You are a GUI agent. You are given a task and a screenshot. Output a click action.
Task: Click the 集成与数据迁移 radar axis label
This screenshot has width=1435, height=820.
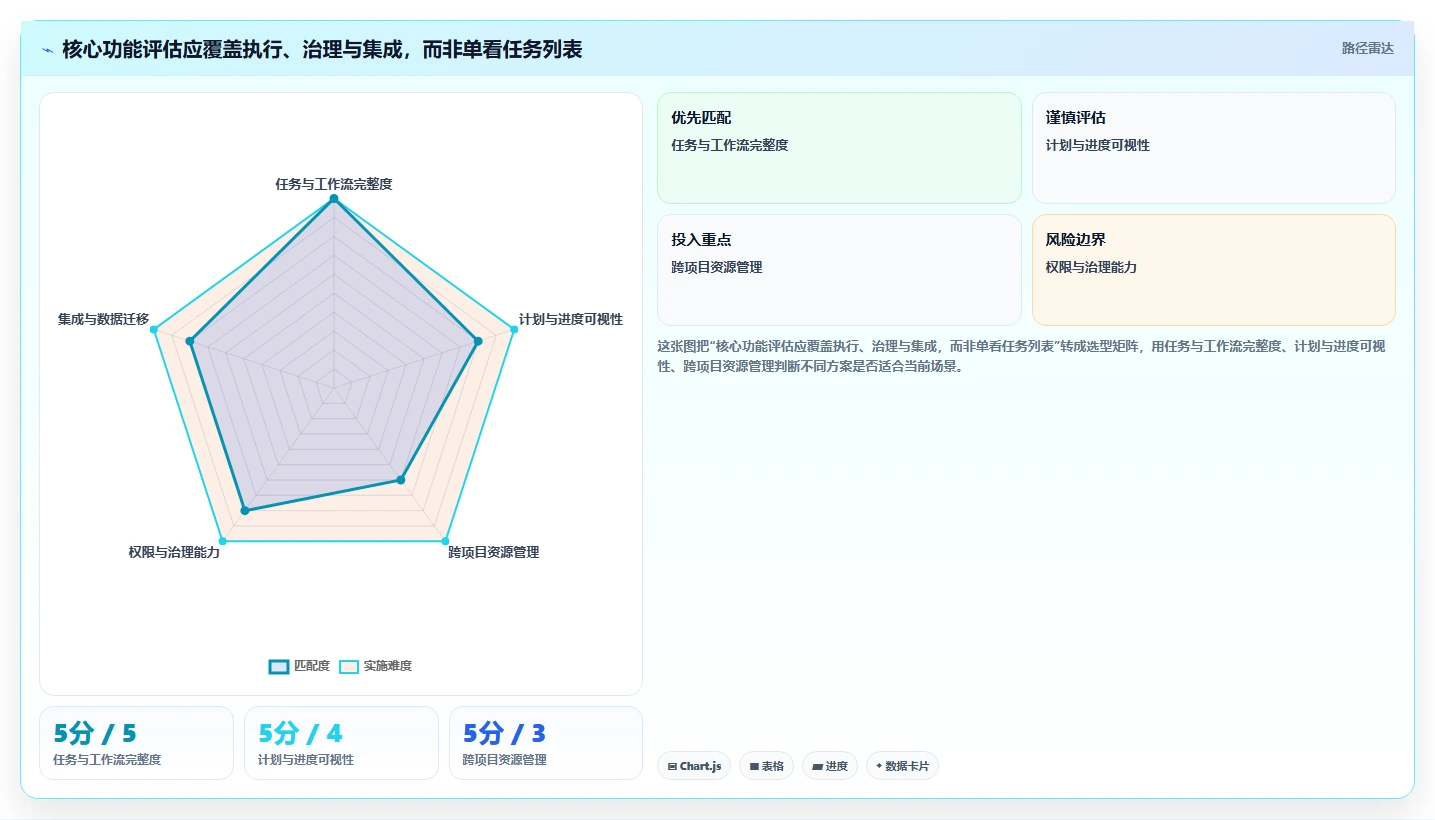click(103, 319)
